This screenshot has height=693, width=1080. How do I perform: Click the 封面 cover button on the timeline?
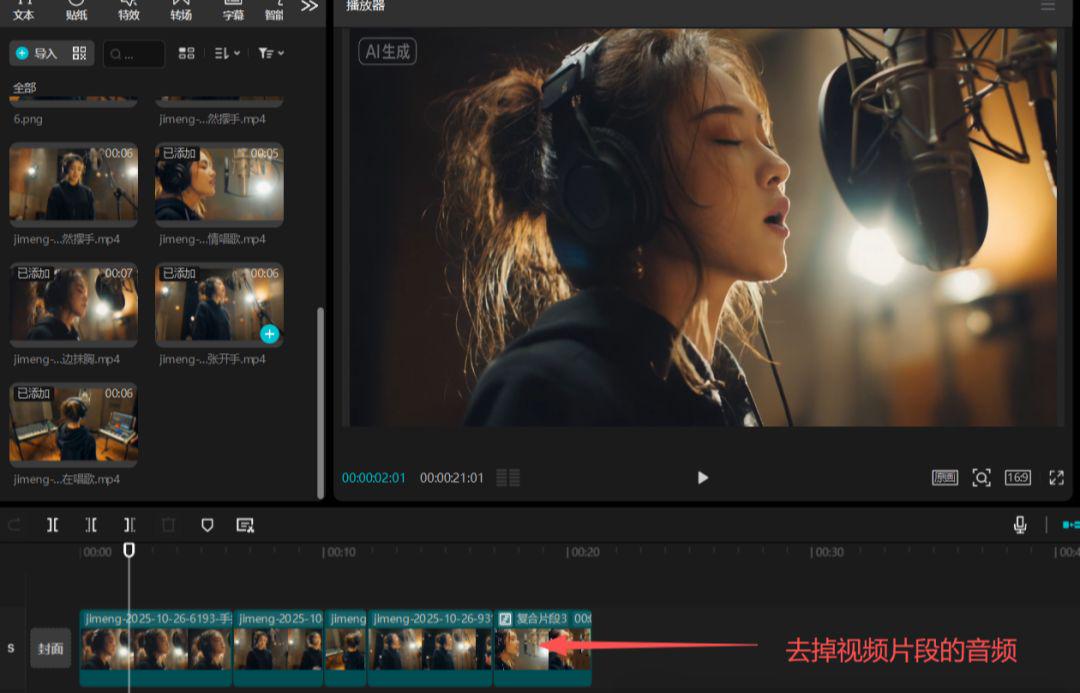(50, 647)
